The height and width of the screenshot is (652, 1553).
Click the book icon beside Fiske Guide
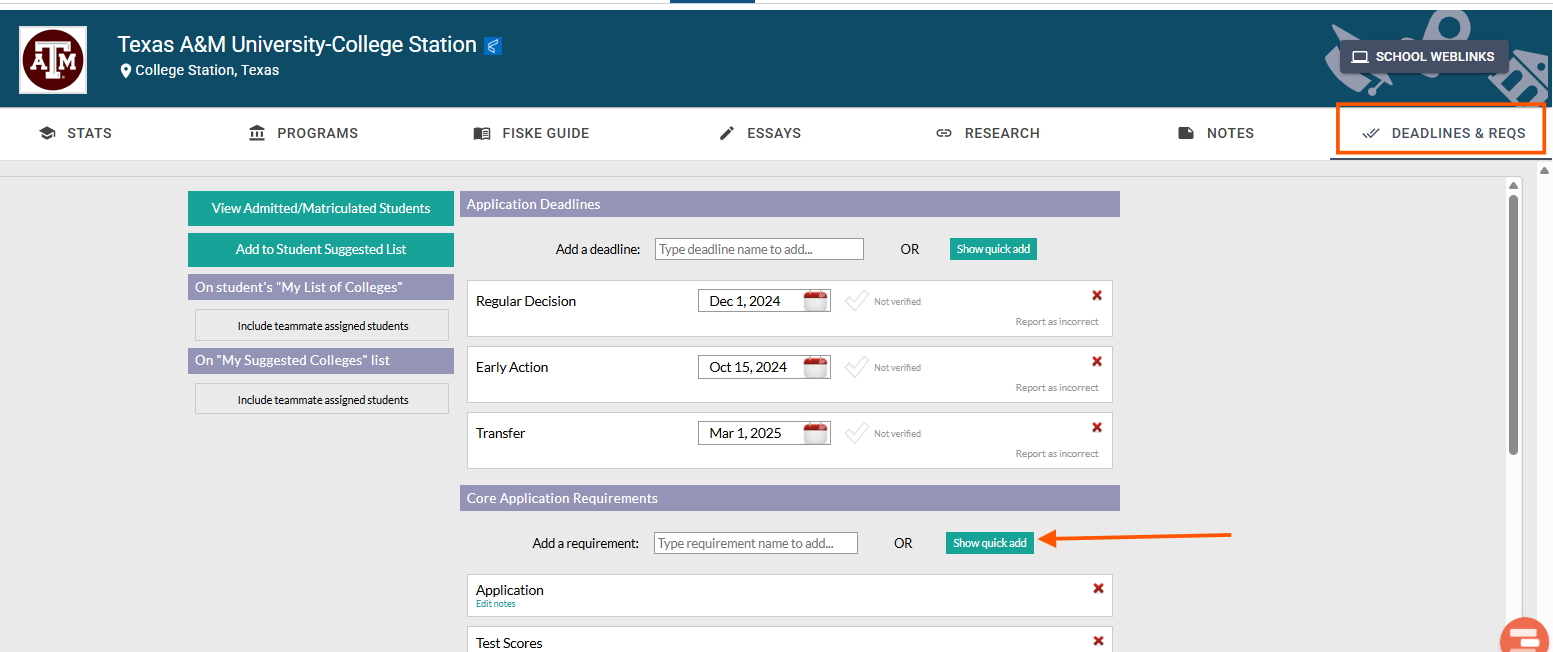coord(482,133)
